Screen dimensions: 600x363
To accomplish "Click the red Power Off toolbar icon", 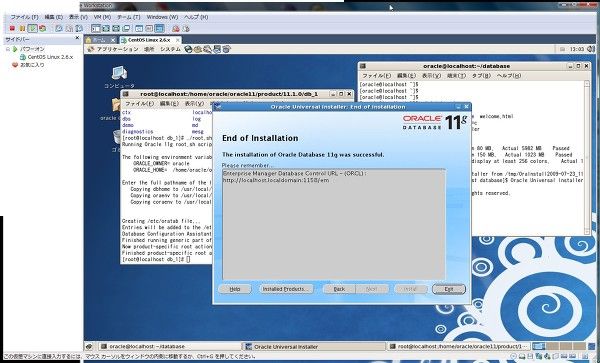I will click(x=12, y=28).
